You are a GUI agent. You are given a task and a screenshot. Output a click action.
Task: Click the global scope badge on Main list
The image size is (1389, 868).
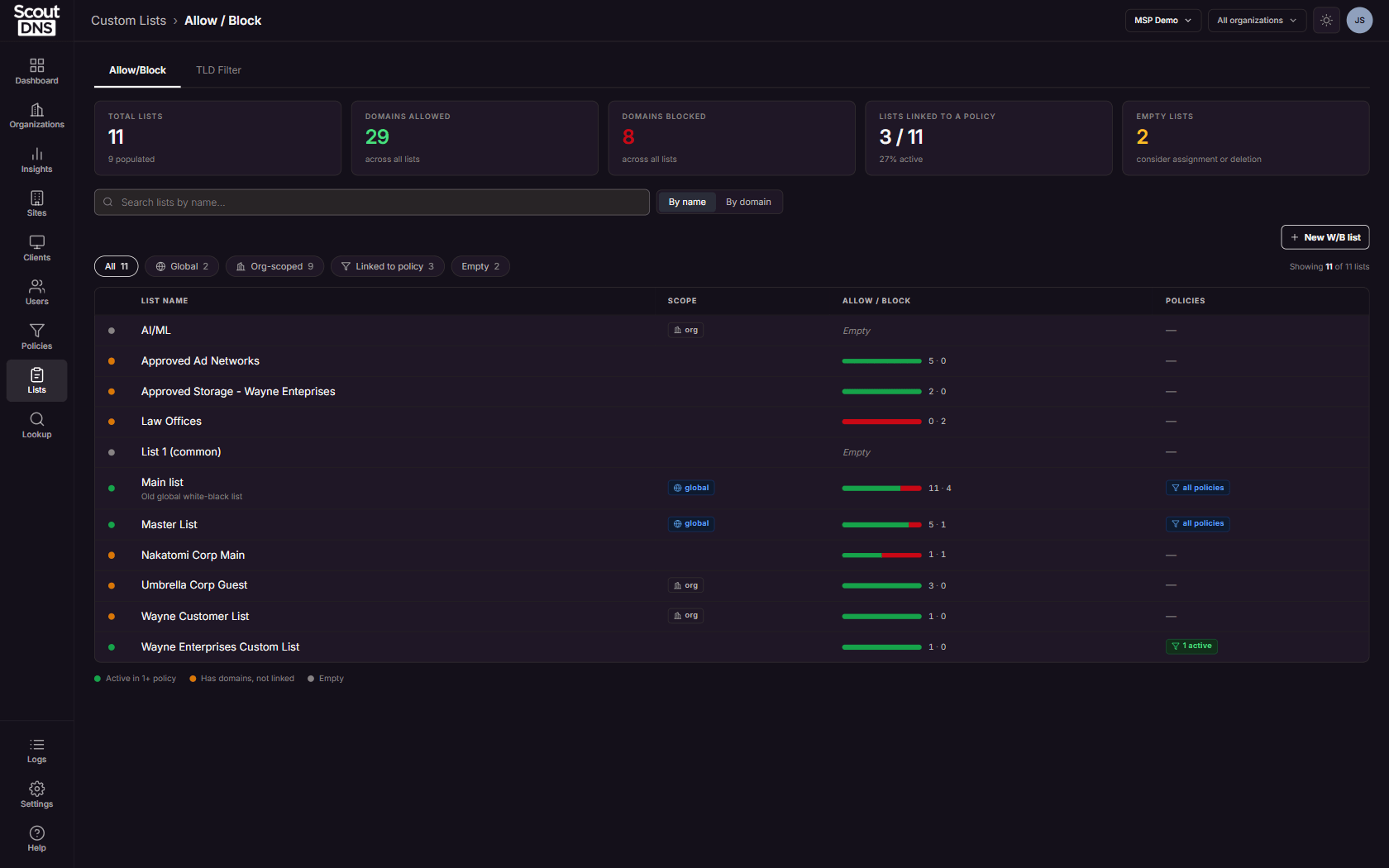[691, 488]
